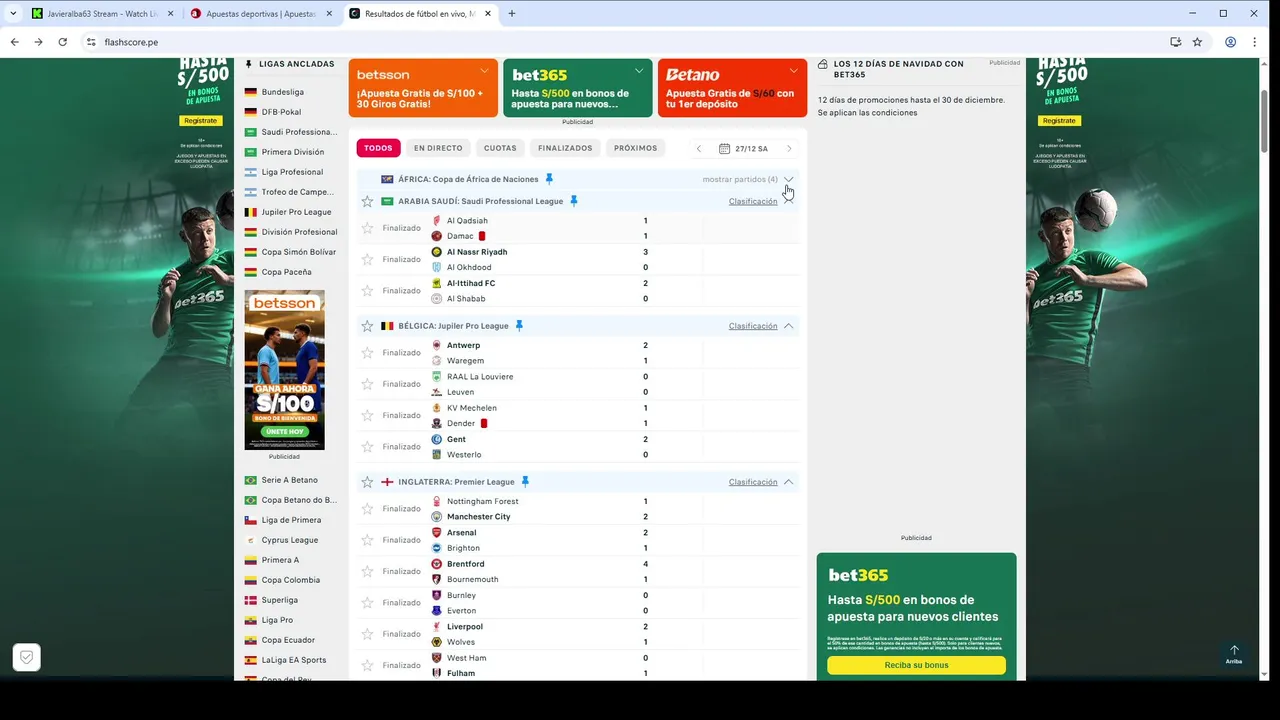1280x720 pixels.
Task: Favorite the Jupiter Pro League header star
Action: [367, 326]
